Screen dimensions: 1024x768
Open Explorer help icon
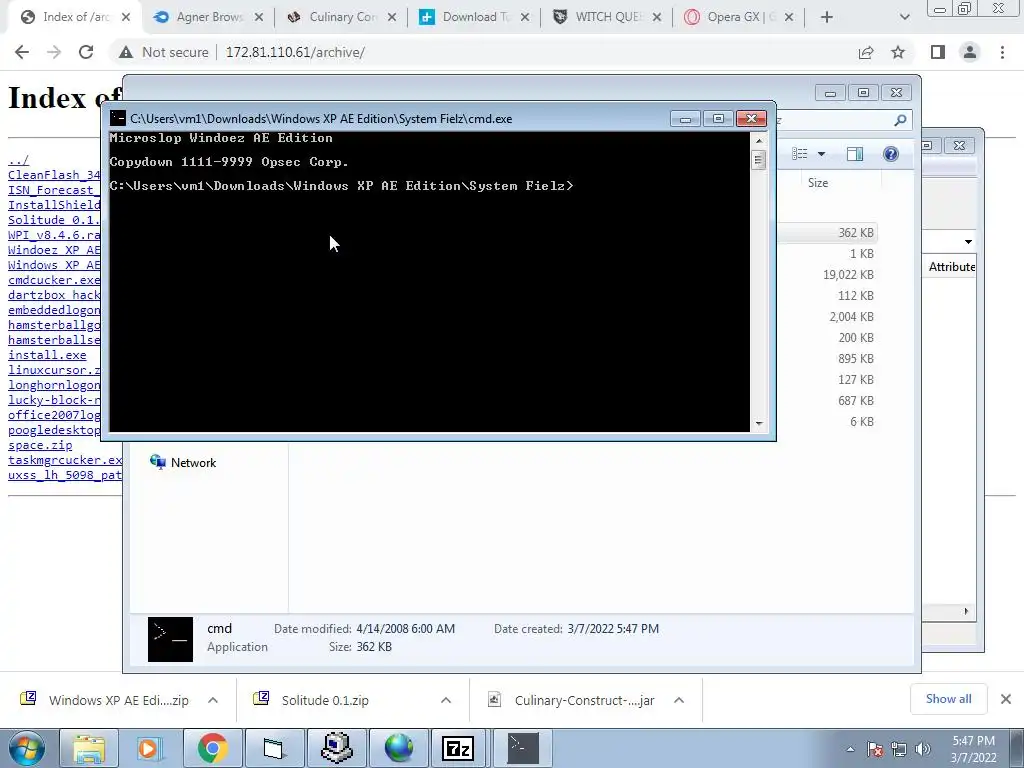(891, 153)
